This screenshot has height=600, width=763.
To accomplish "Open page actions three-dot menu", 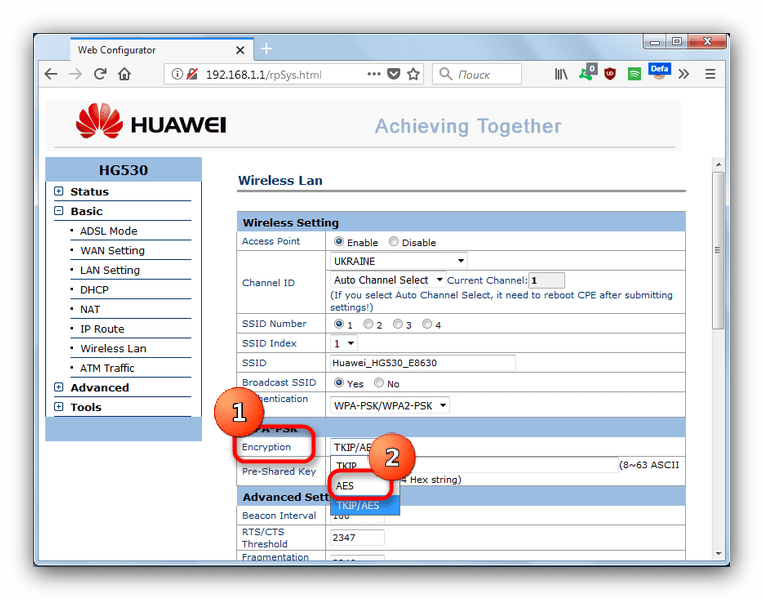I will click(374, 74).
